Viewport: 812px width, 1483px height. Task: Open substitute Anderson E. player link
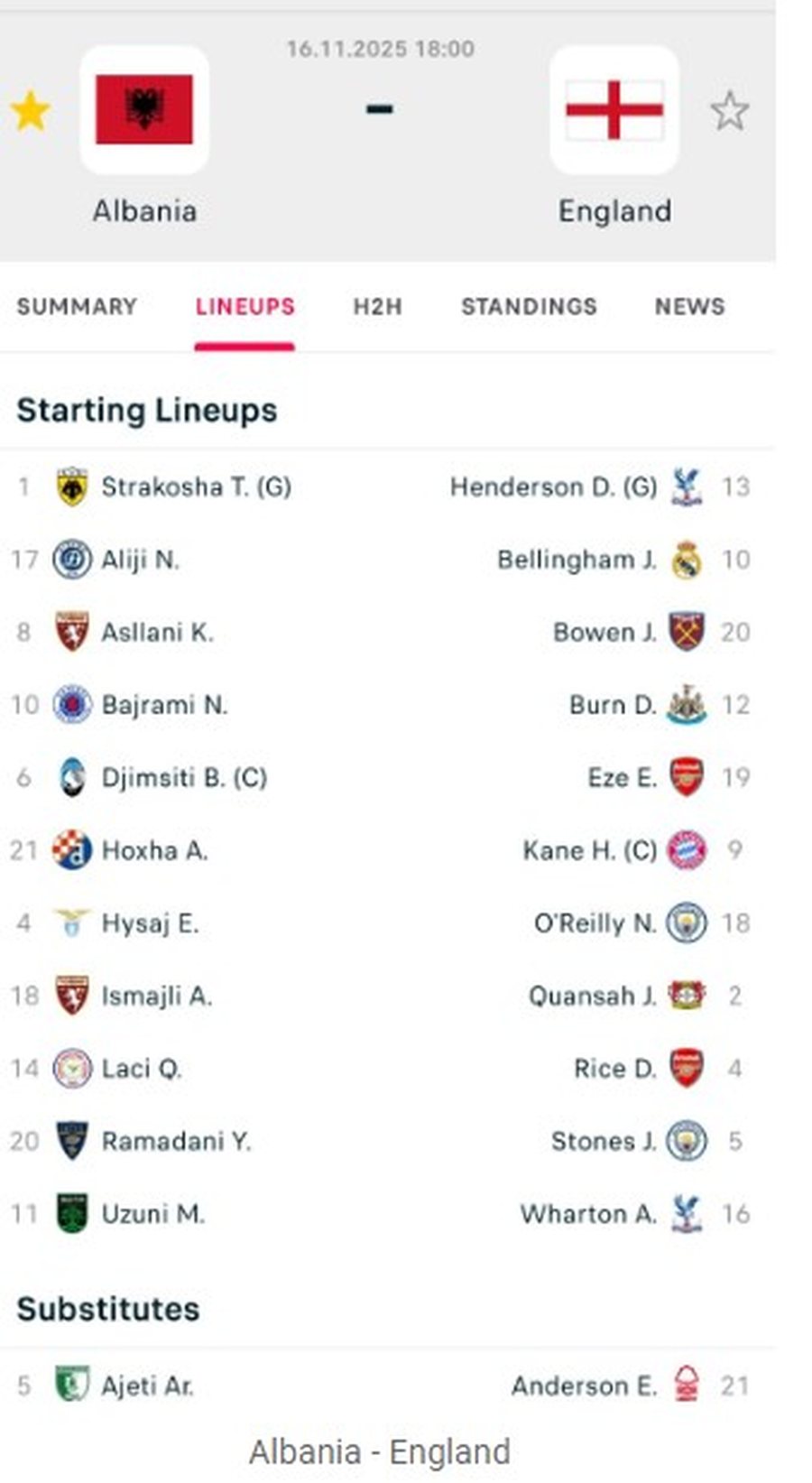584,1386
